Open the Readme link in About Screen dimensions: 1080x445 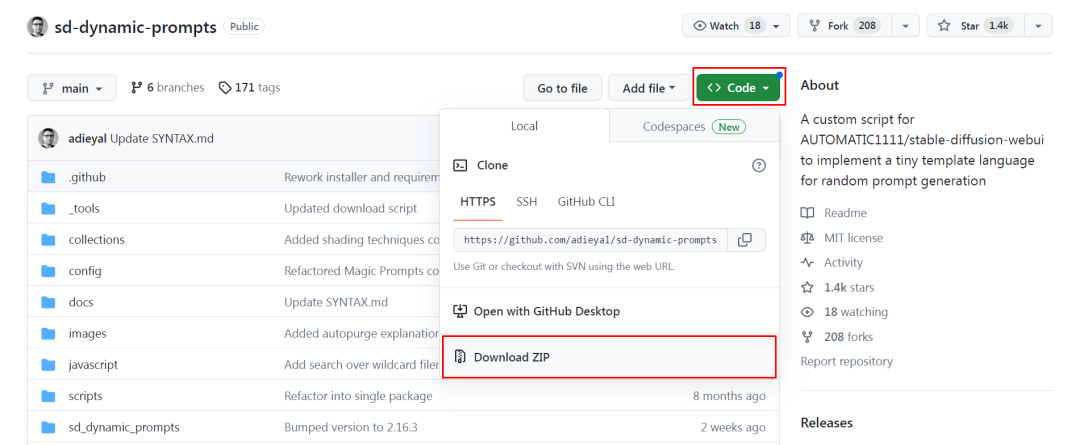pyautogui.click(x=845, y=213)
